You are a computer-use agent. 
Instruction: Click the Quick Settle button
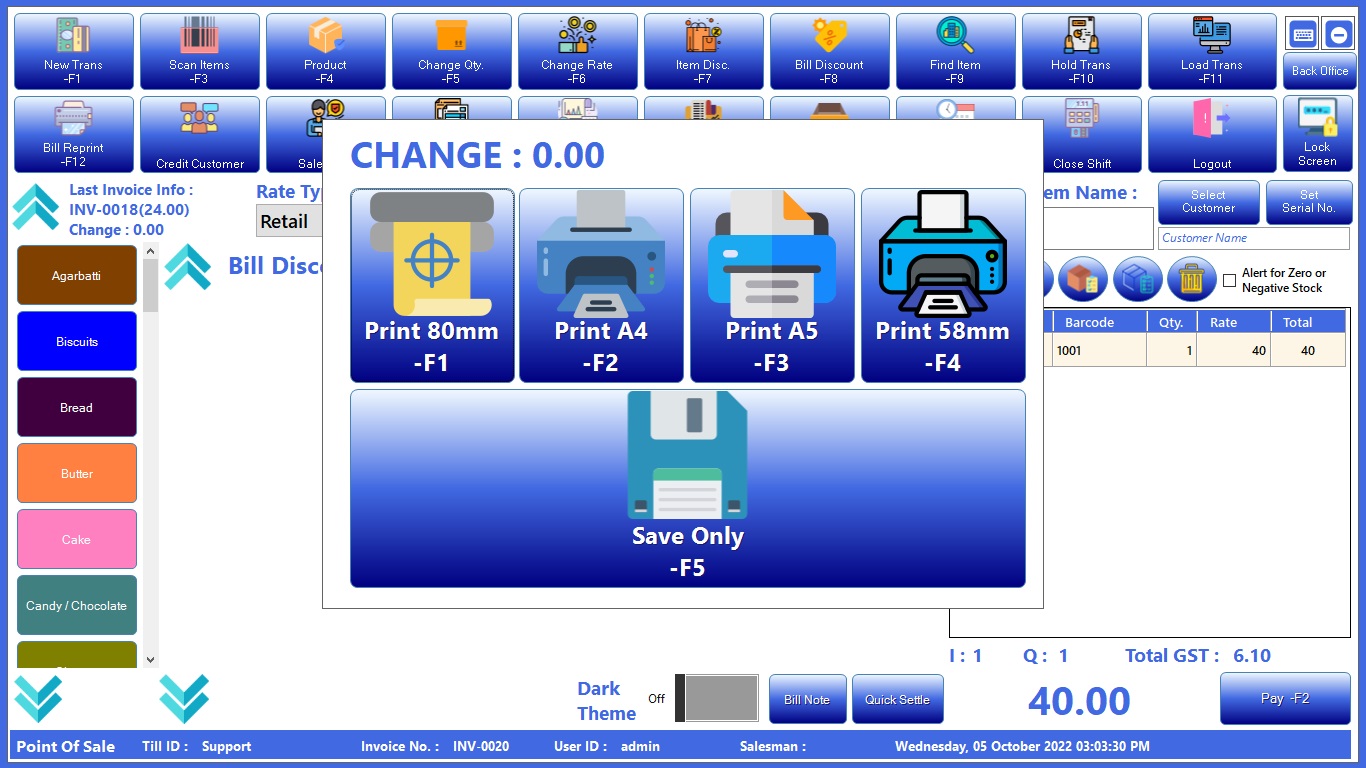pos(897,699)
